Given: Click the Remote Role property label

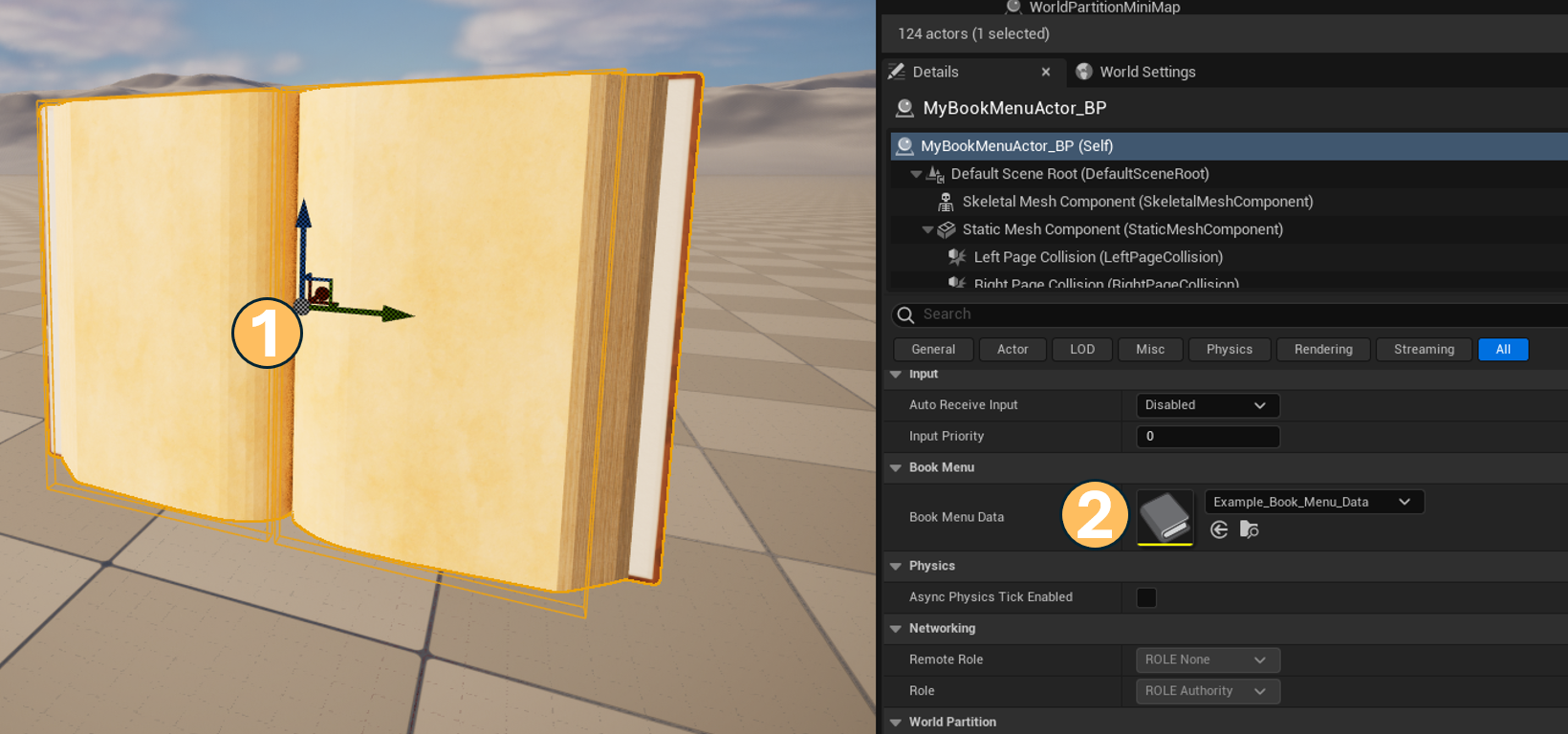Looking at the screenshot, I should click(946, 659).
